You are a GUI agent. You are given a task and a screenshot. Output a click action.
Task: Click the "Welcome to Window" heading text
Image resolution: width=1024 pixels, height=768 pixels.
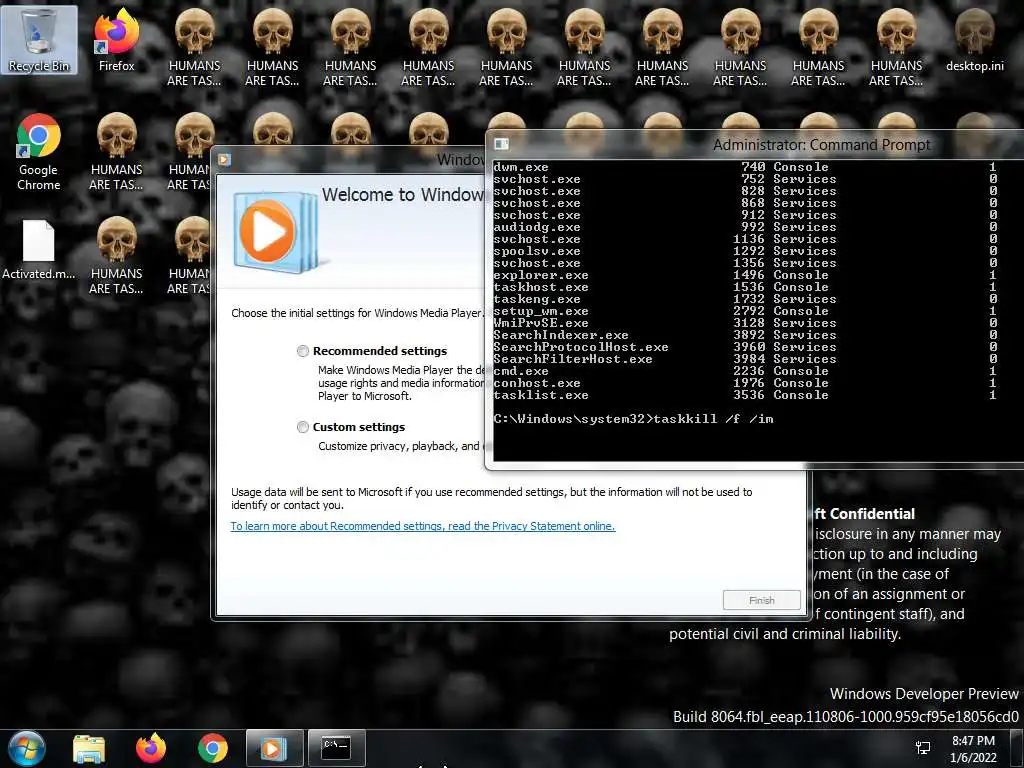[403, 195]
